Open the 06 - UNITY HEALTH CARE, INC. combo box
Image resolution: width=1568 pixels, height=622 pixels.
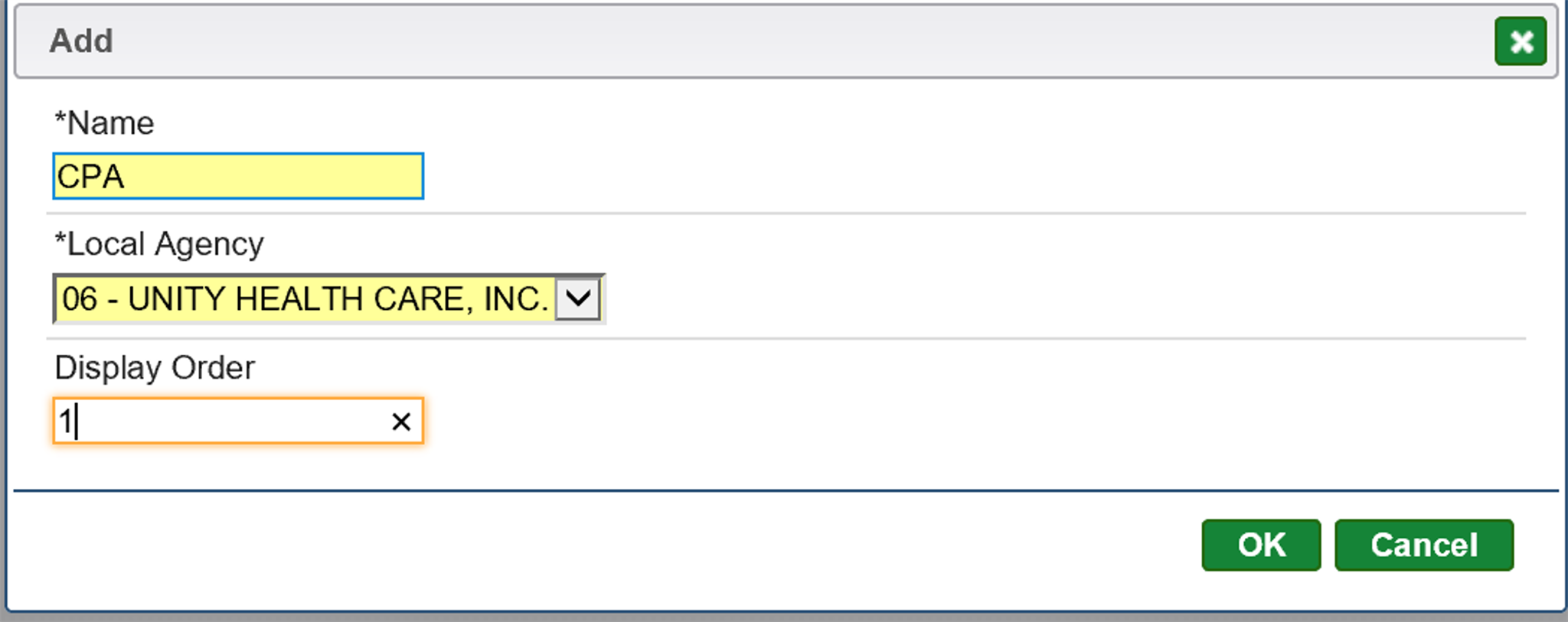click(x=306, y=298)
